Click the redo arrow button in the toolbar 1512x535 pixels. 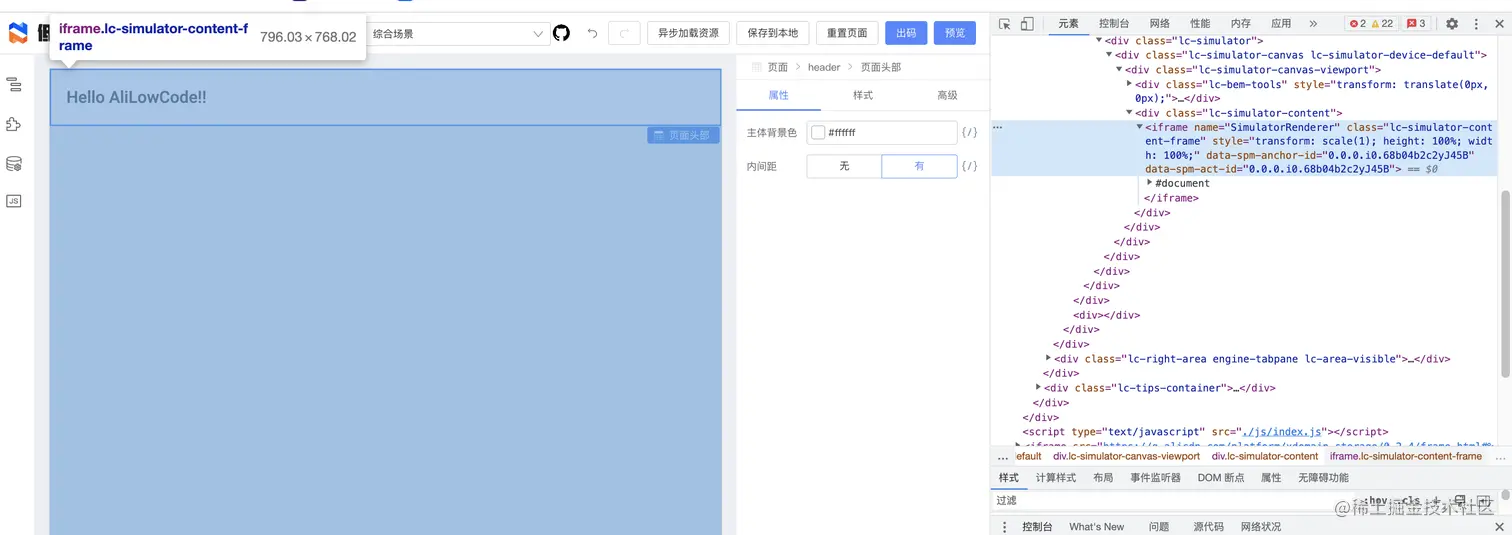tap(624, 33)
